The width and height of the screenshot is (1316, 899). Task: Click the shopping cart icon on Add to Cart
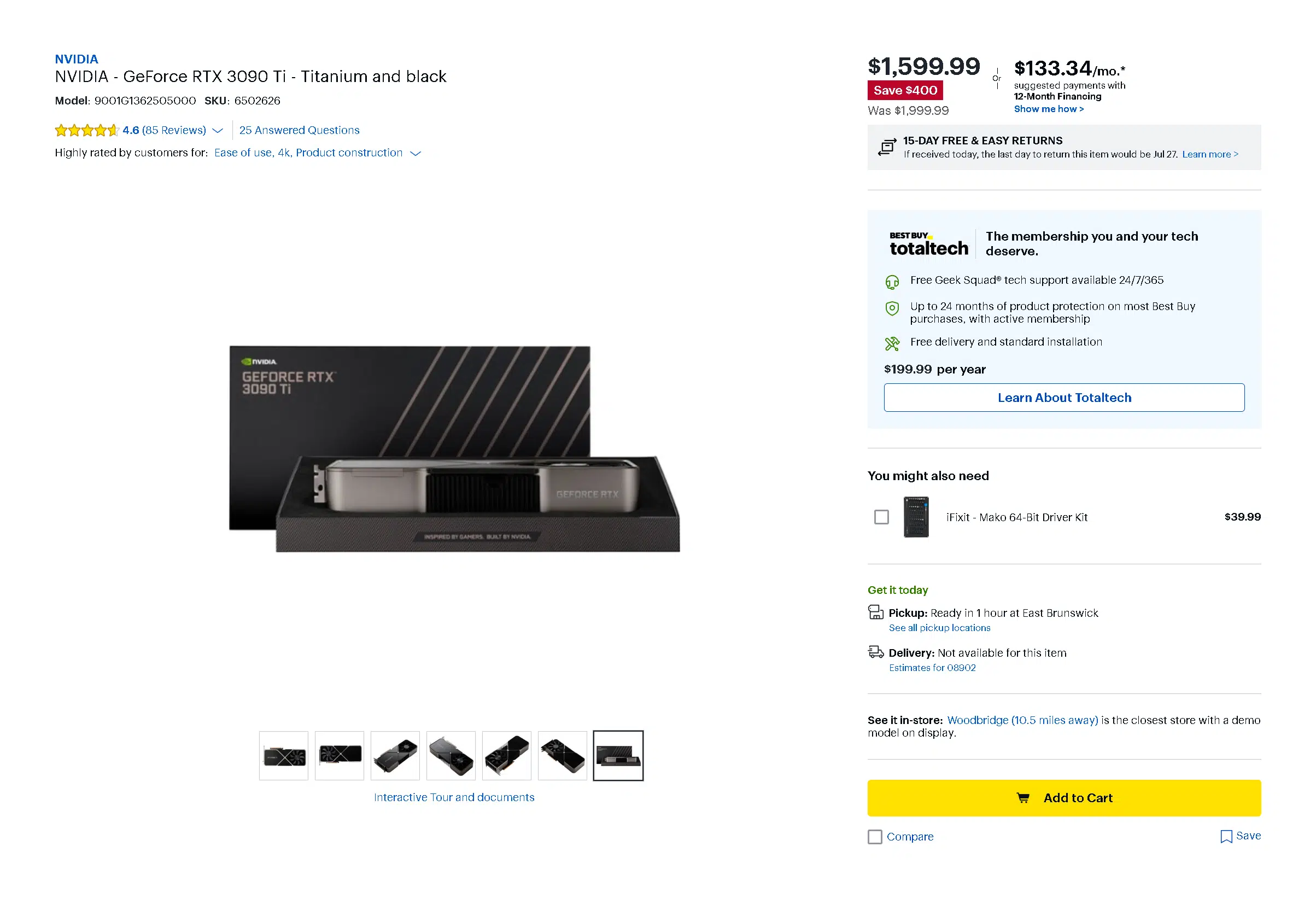(x=1022, y=798)
